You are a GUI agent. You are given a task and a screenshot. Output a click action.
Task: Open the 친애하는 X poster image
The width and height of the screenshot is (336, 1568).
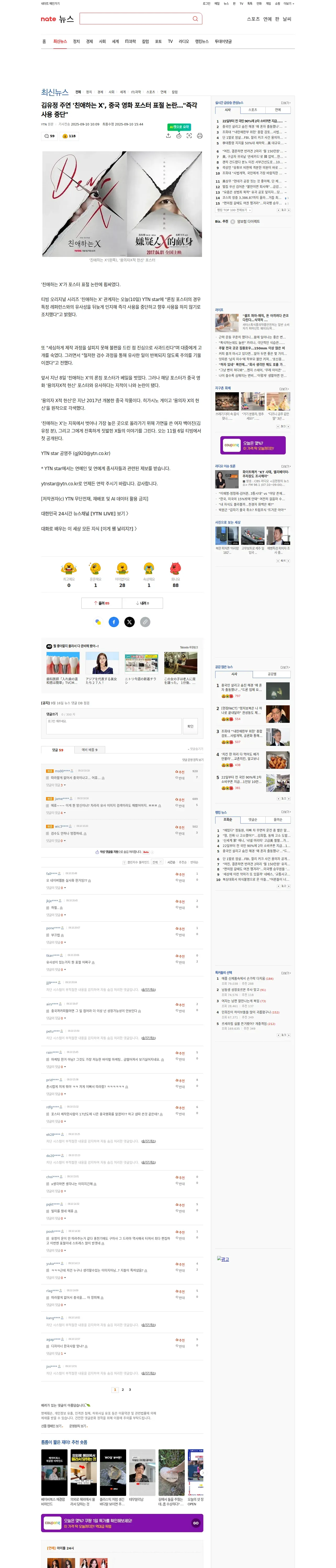pyautogui.click(x=84, y=204)
